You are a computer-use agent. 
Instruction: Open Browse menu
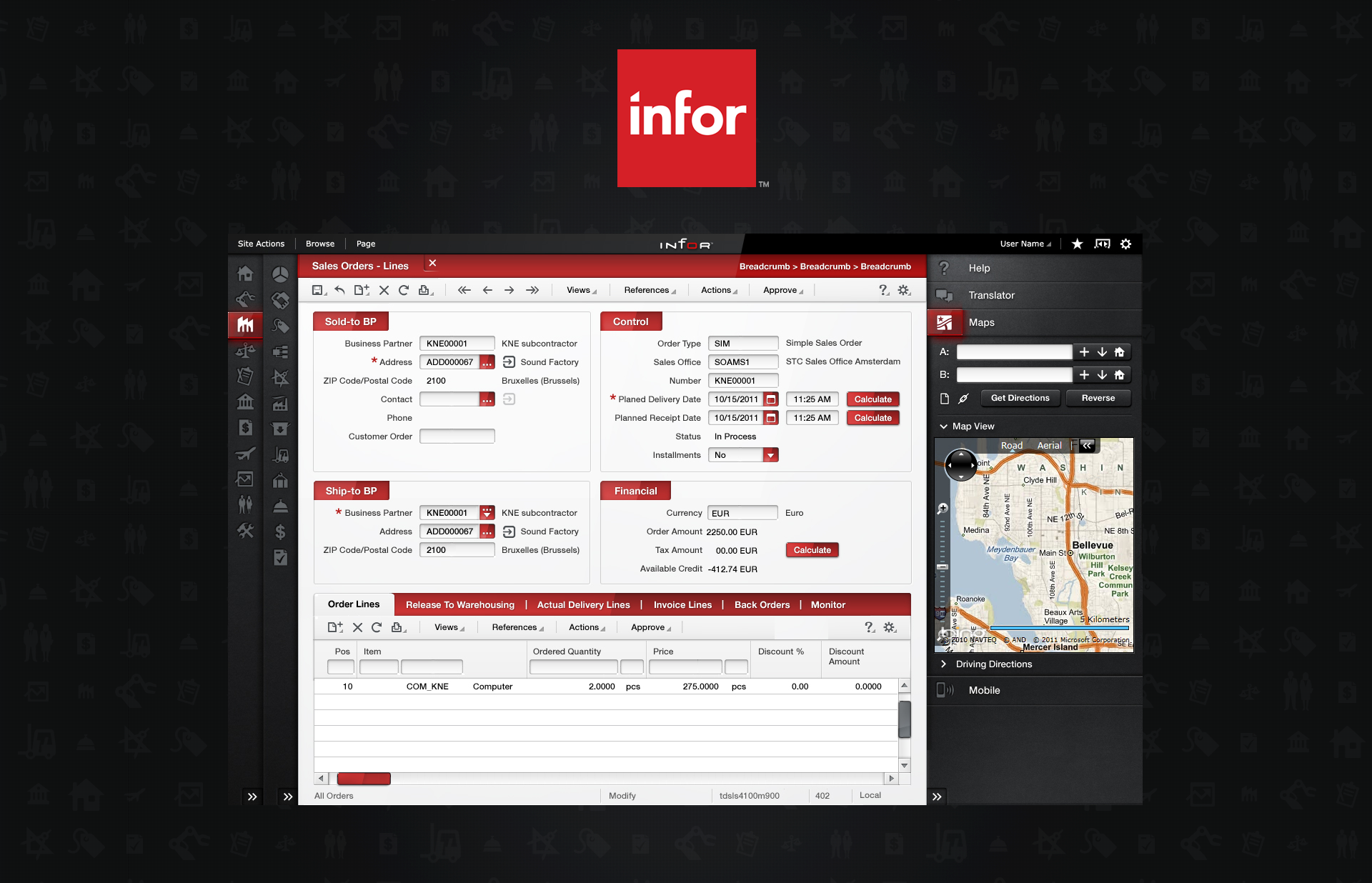[x=320, y=244]
